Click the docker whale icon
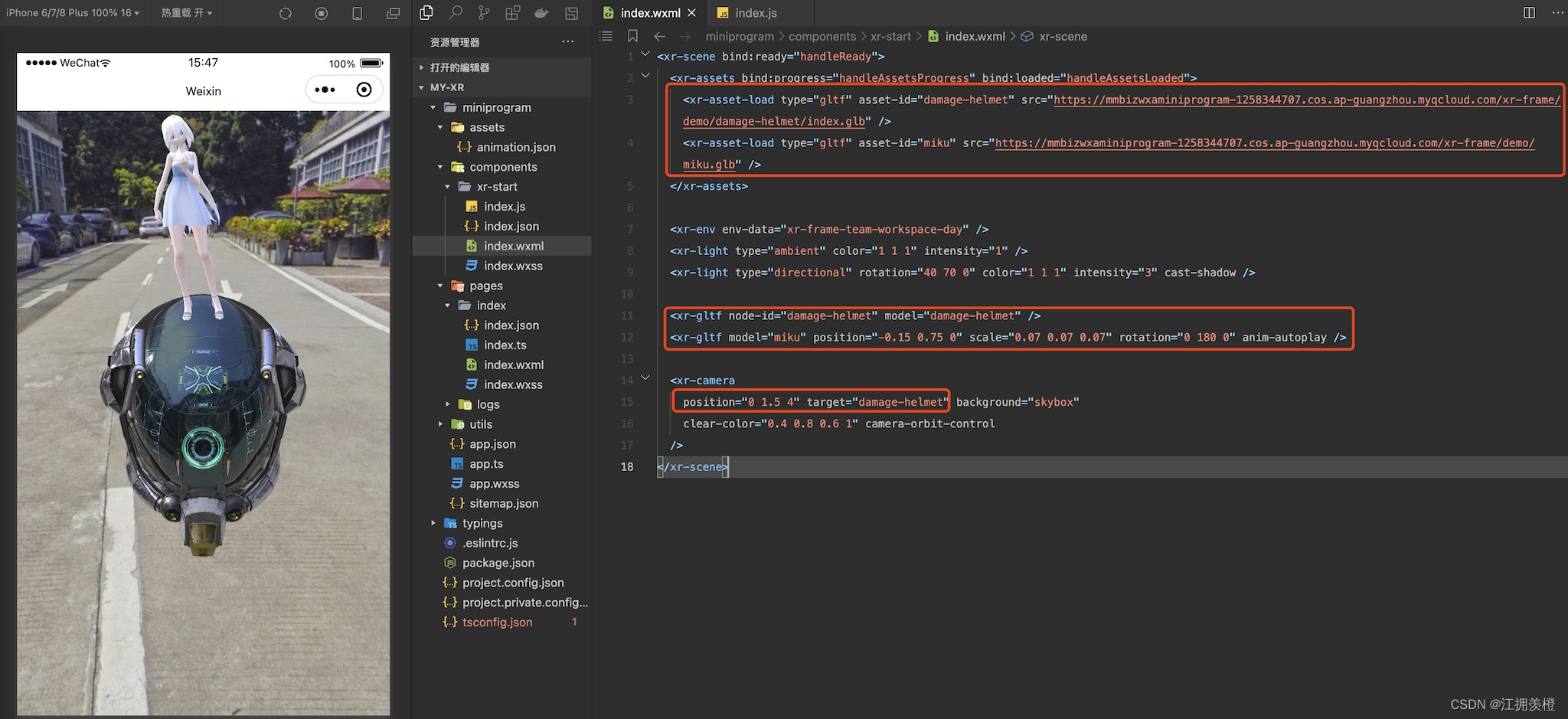This screenshot has height=719, width=1568. (541, 12)
